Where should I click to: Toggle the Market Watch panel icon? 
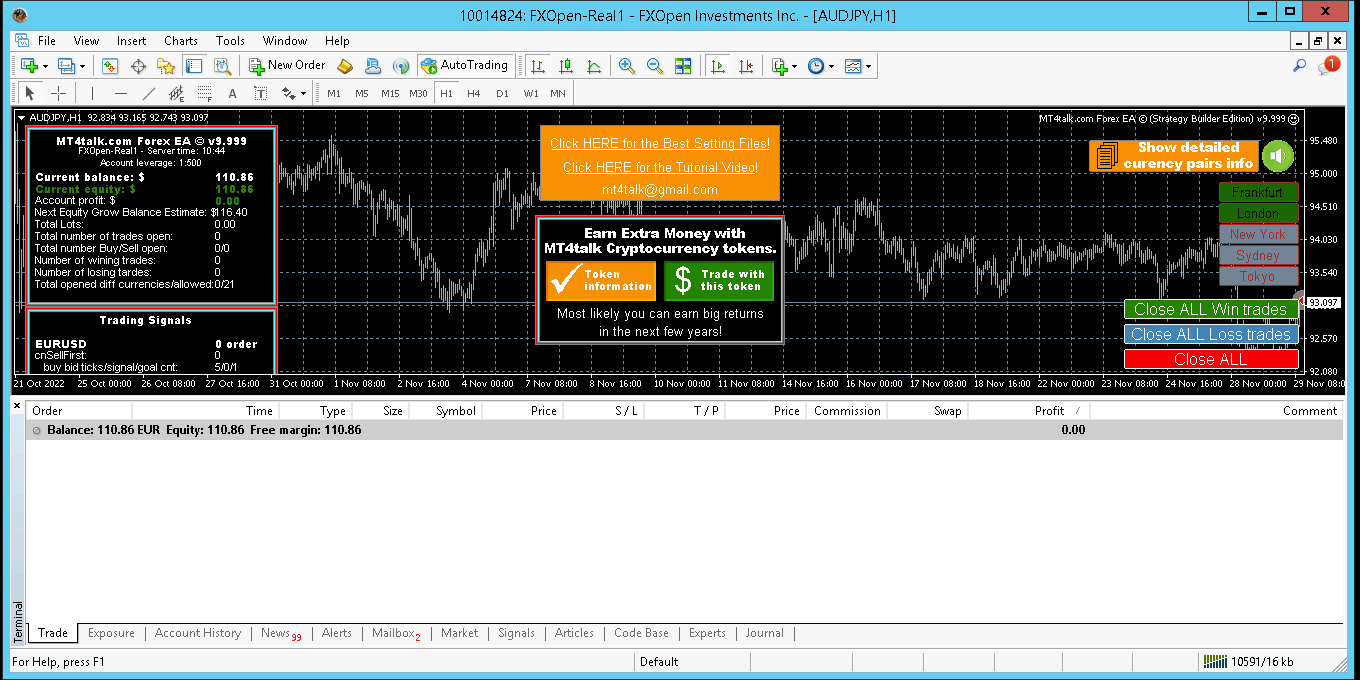coord(110,66)
